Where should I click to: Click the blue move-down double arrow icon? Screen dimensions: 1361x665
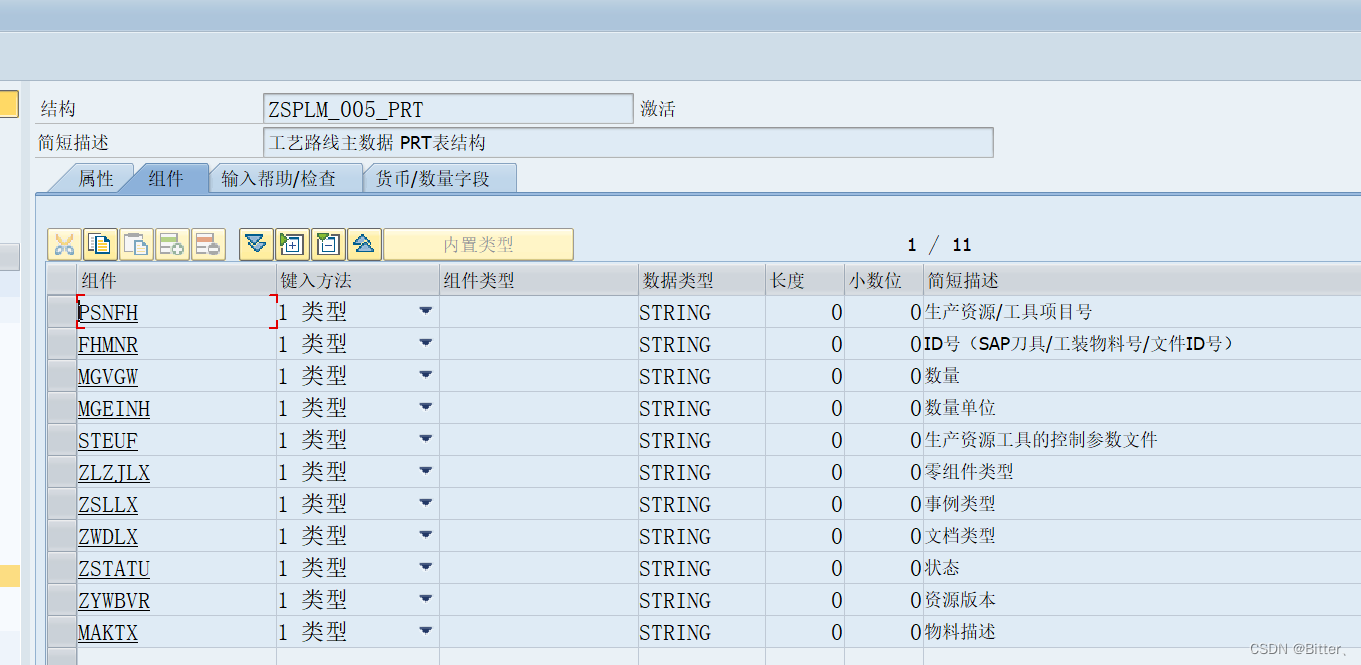point(255,243)
